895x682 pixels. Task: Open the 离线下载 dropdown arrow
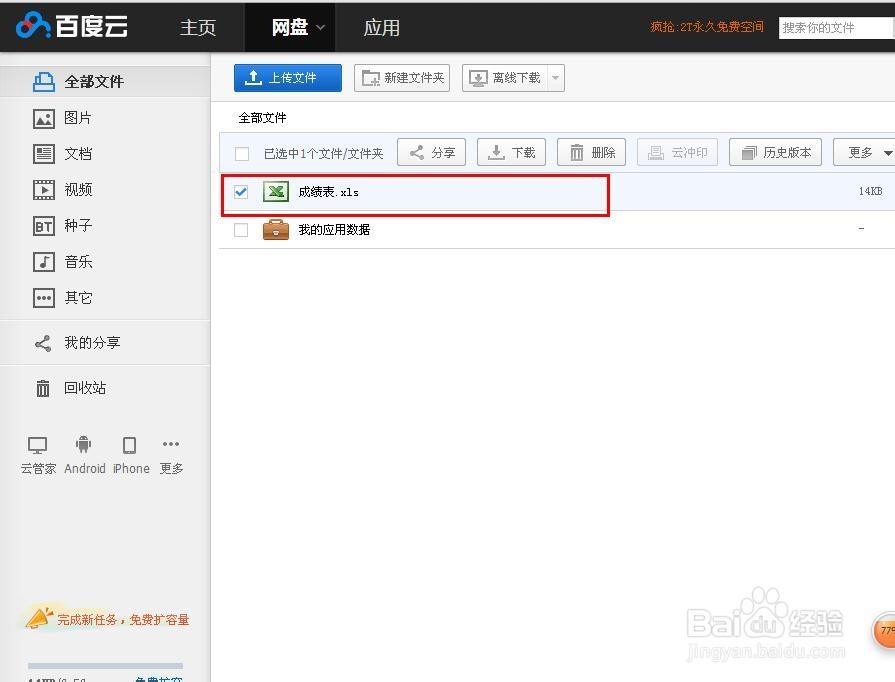(556, 77)
